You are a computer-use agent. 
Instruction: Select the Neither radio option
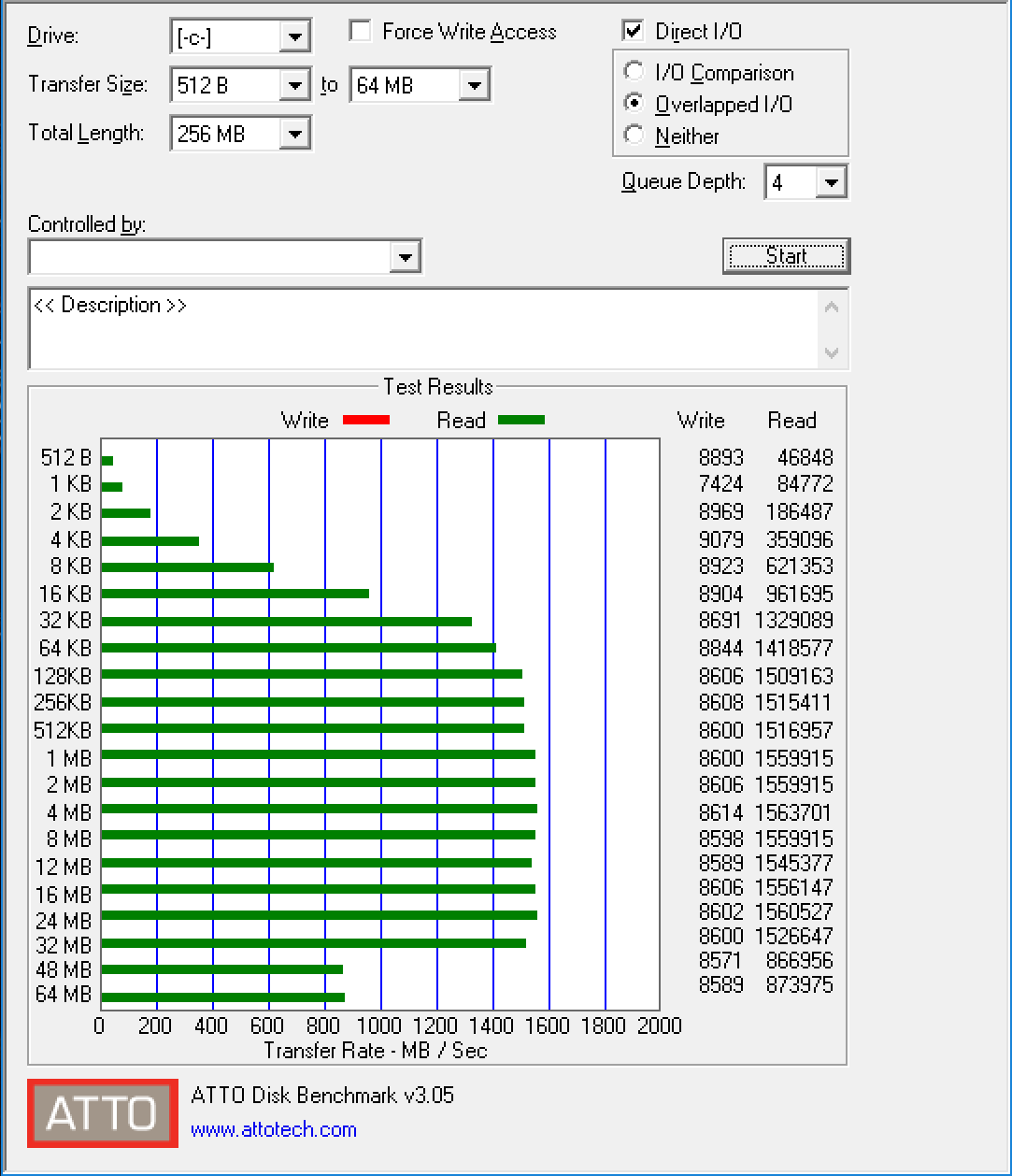point(634,136)
